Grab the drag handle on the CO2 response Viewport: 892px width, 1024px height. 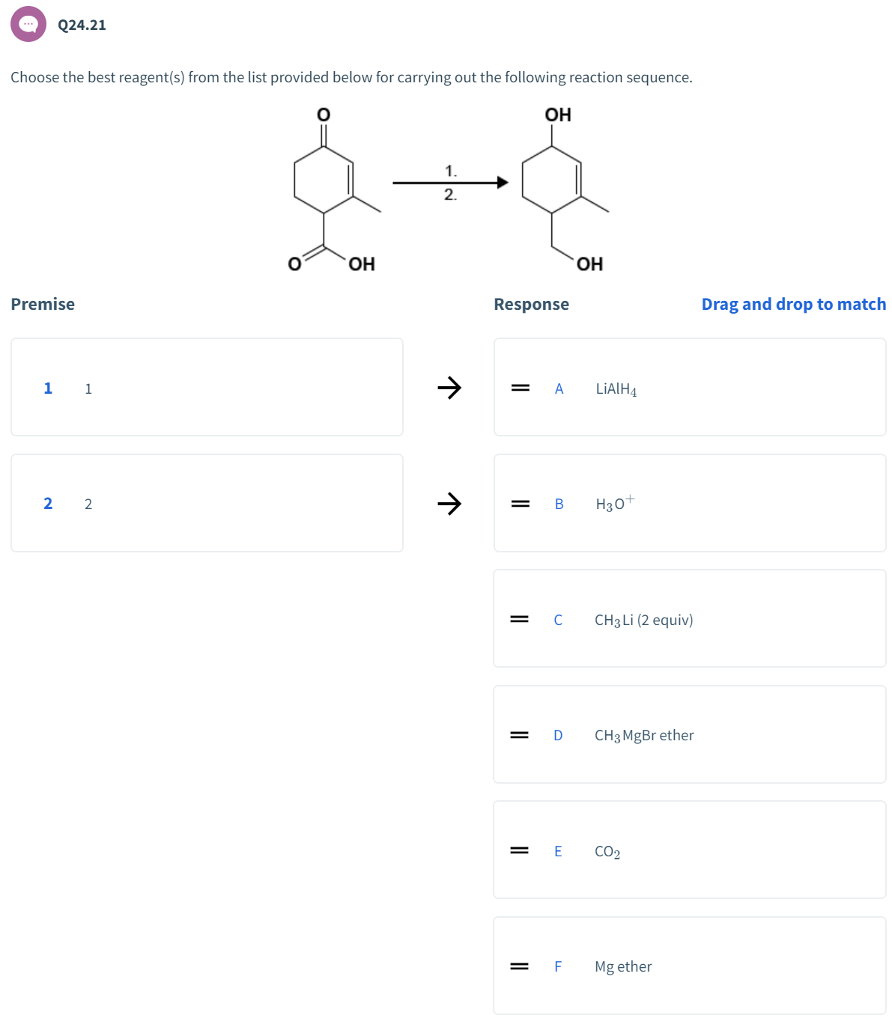click(x=519, y=850)
